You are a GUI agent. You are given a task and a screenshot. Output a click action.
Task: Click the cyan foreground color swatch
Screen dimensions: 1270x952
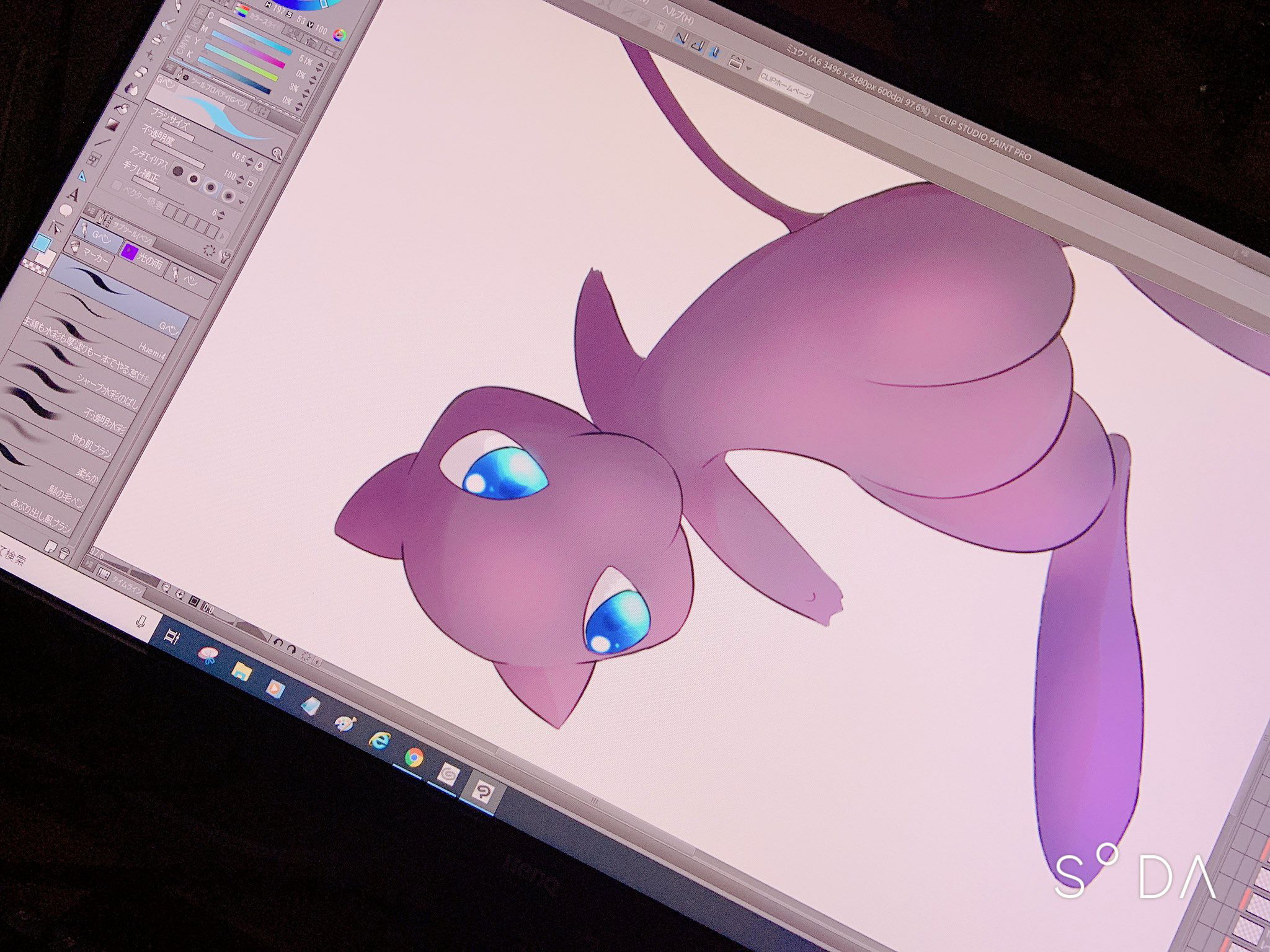click(43, 242)
